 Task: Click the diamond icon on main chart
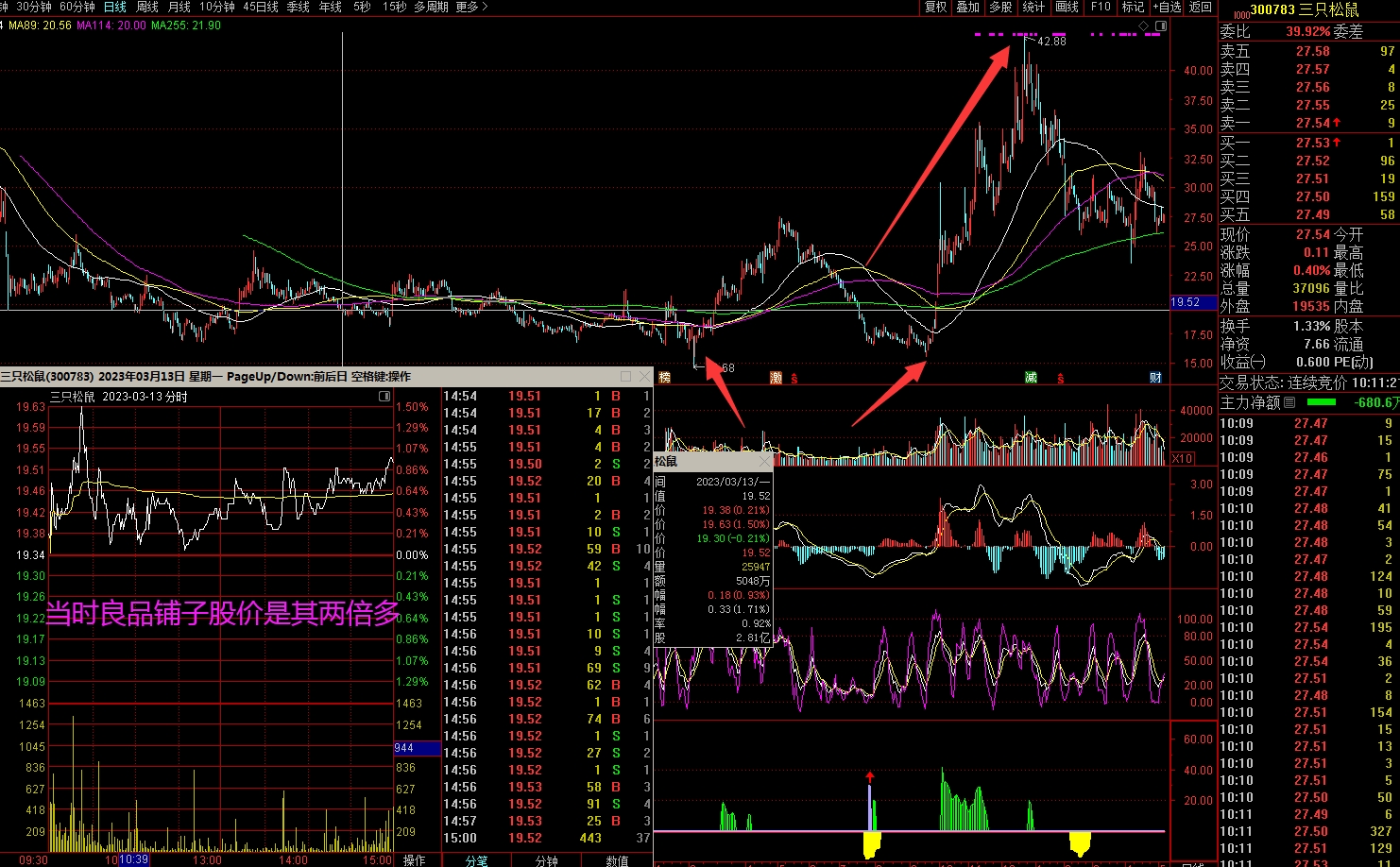point(1144,25)
